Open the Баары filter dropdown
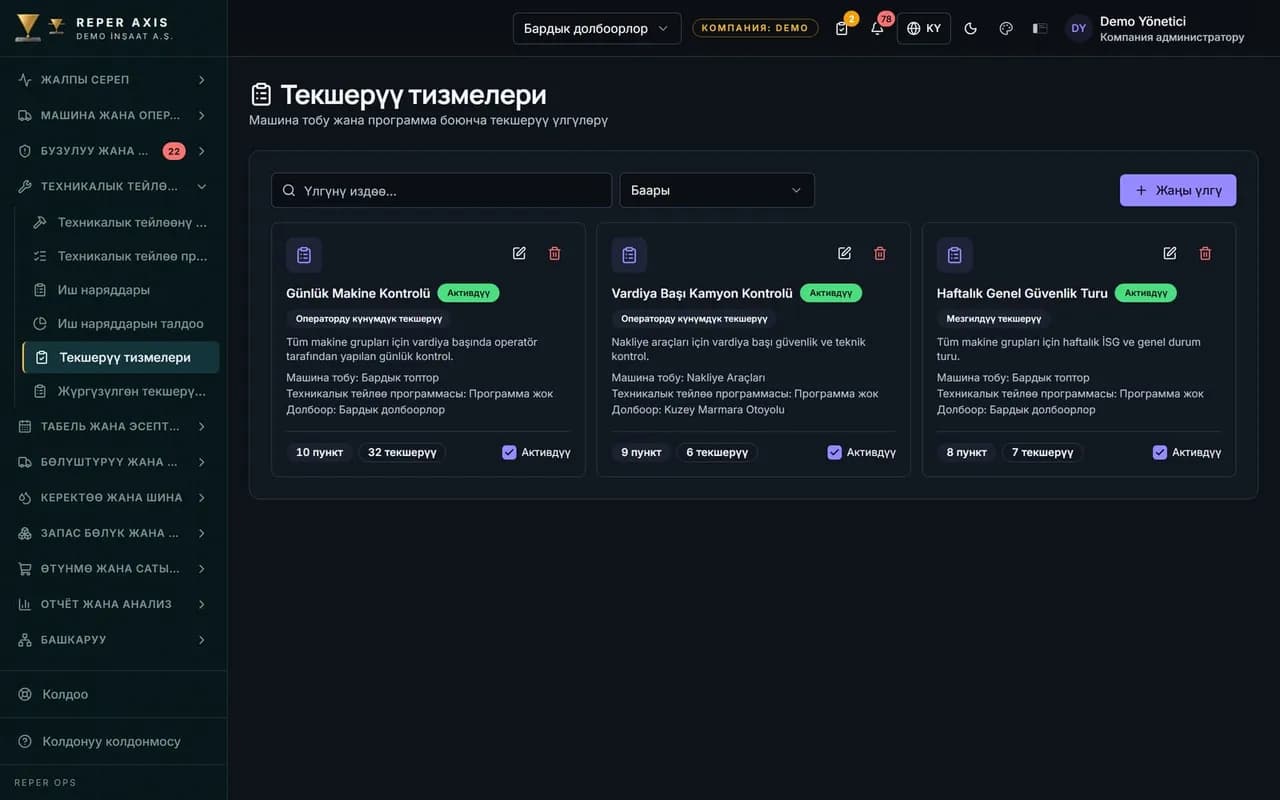This screenshot has height=800, width=1280. point(717,190)
